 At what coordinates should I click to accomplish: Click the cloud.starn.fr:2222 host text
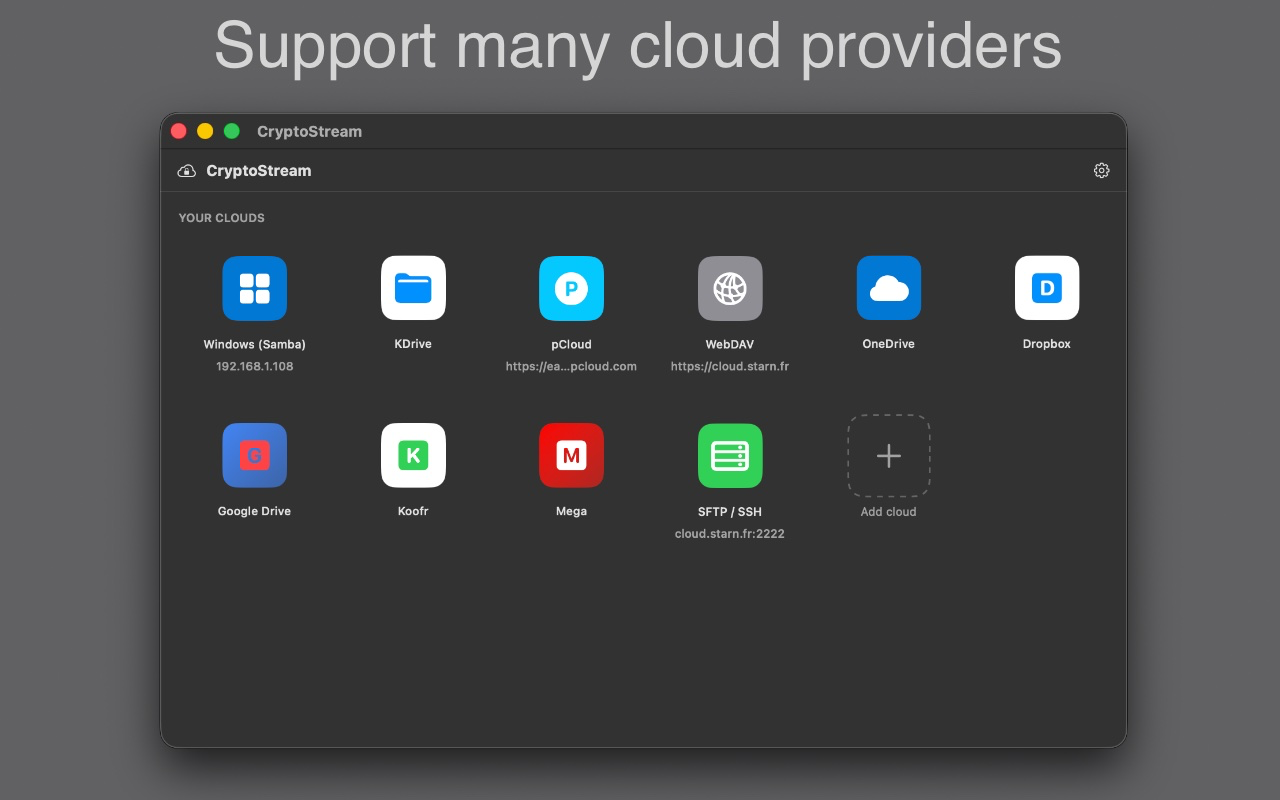[730, 534]
